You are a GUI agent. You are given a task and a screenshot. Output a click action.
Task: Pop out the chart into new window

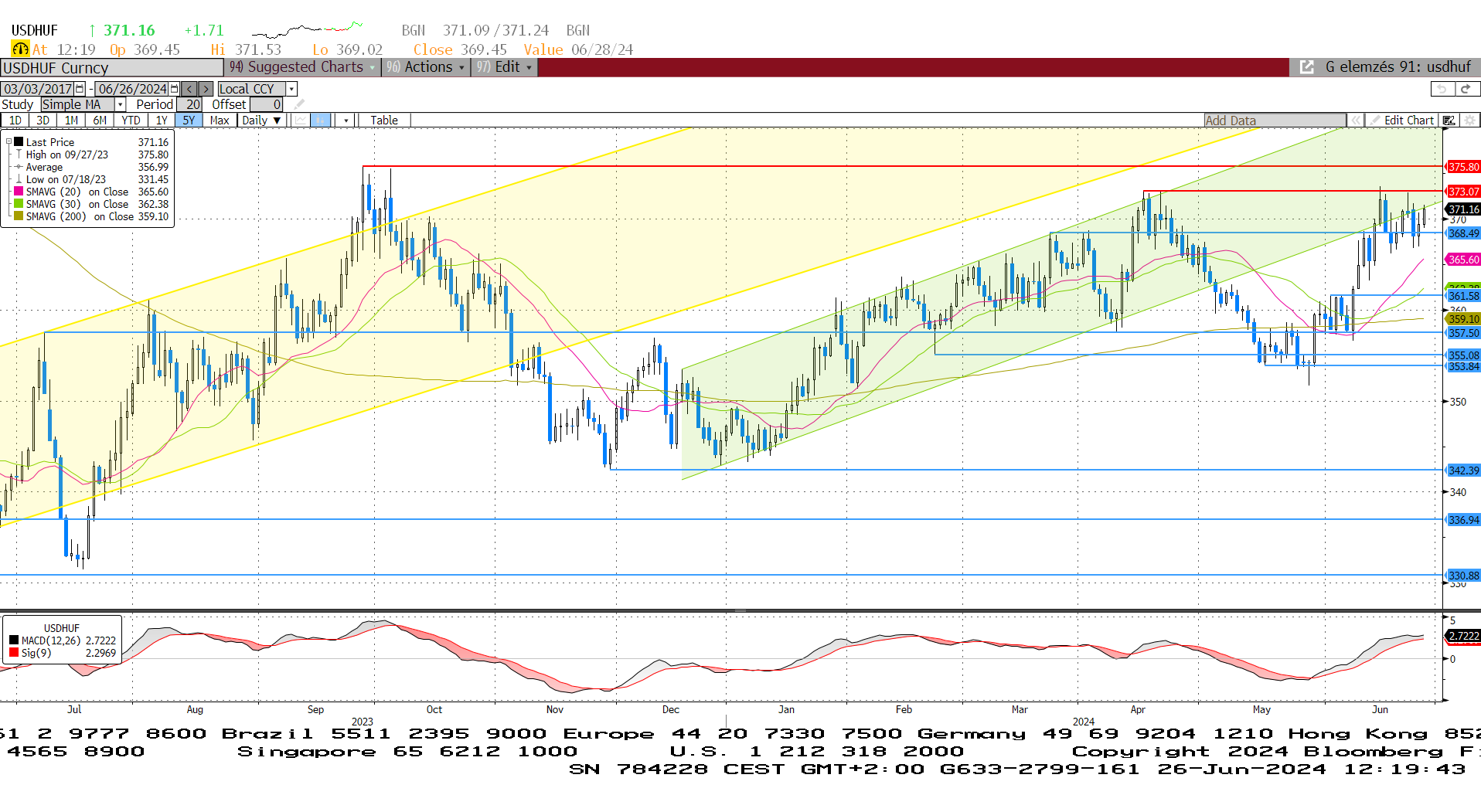[1307, 67]
